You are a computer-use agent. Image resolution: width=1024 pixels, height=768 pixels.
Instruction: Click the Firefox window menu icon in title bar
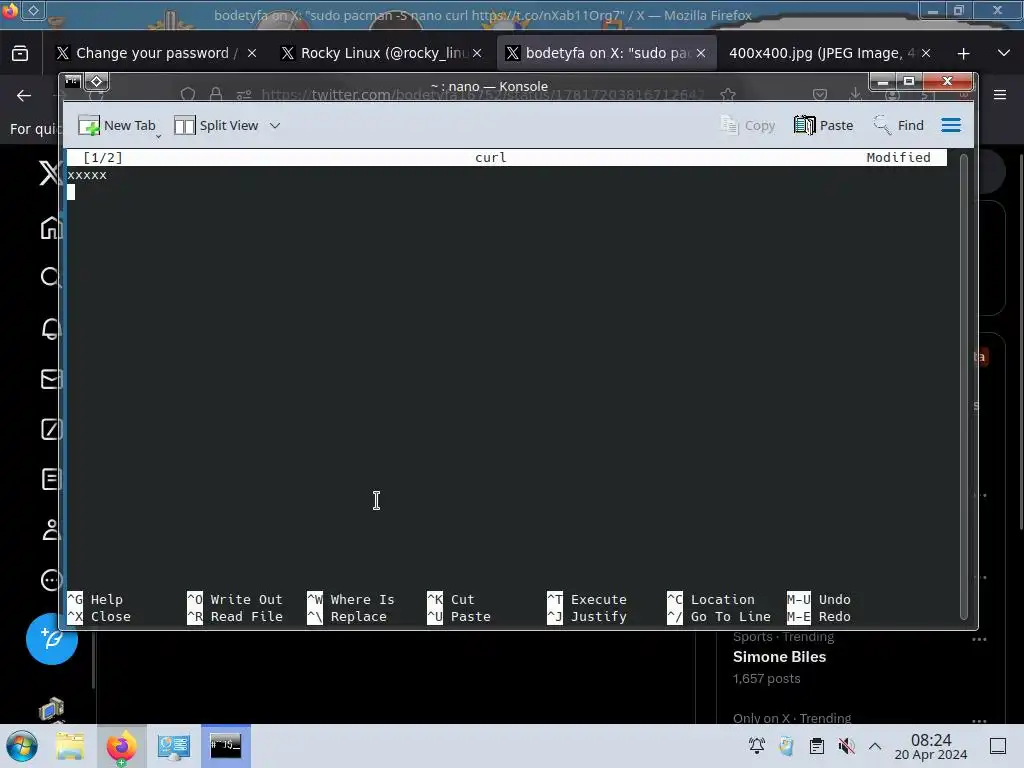10,10
